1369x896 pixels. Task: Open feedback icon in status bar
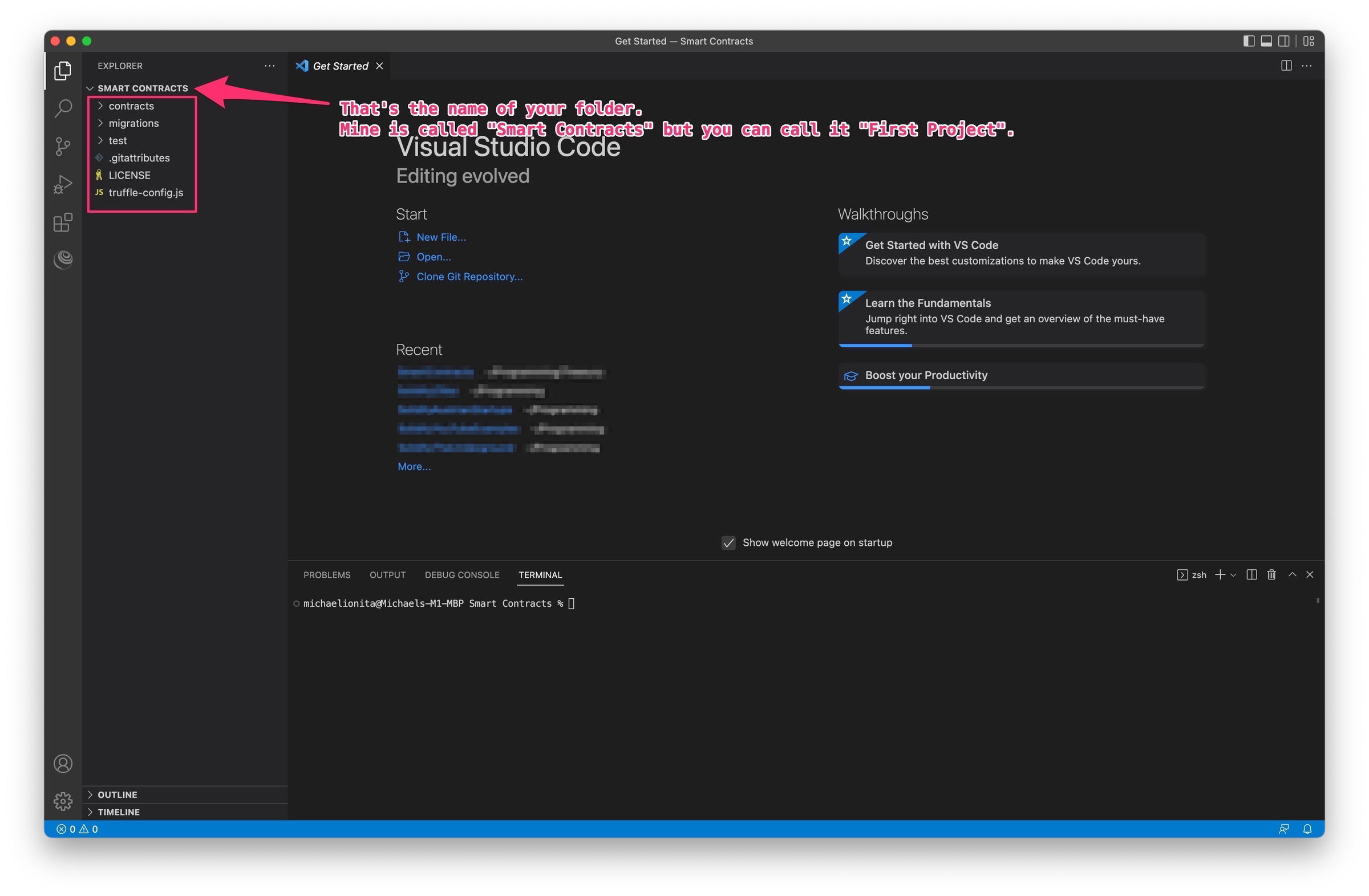(1284, 829)
